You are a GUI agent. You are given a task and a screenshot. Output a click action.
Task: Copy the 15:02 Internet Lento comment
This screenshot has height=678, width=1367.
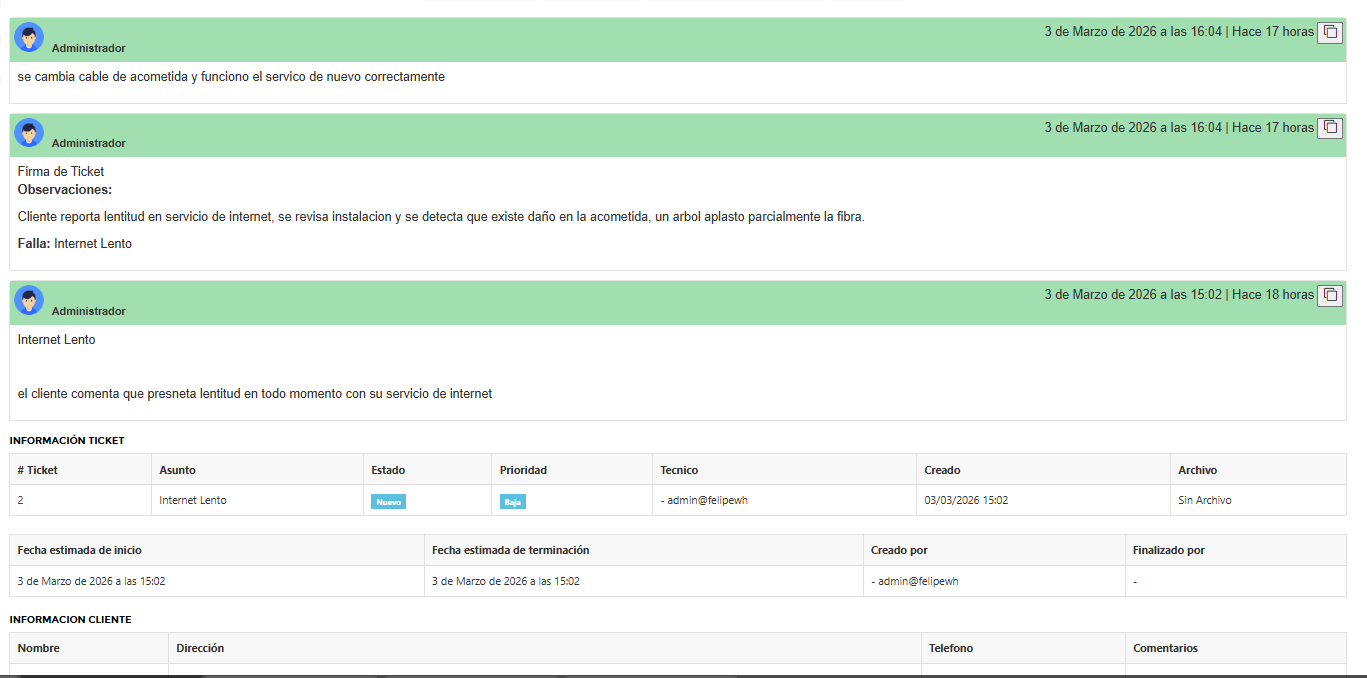[x=1329, y=295]
